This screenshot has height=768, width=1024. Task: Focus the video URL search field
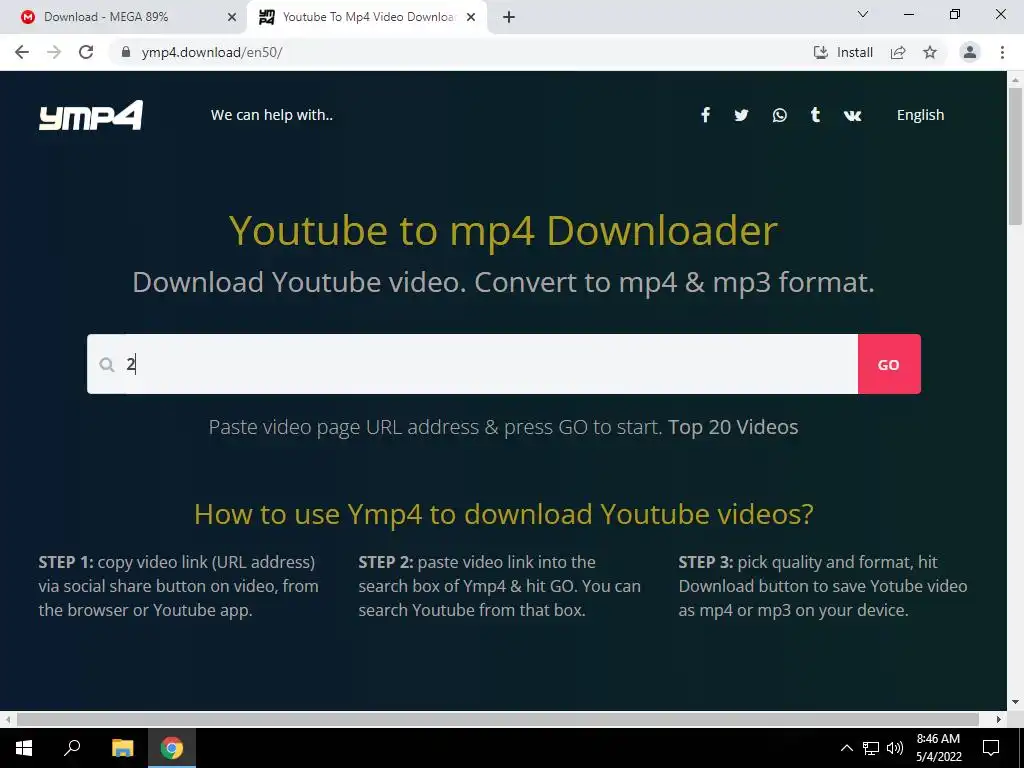472,364
